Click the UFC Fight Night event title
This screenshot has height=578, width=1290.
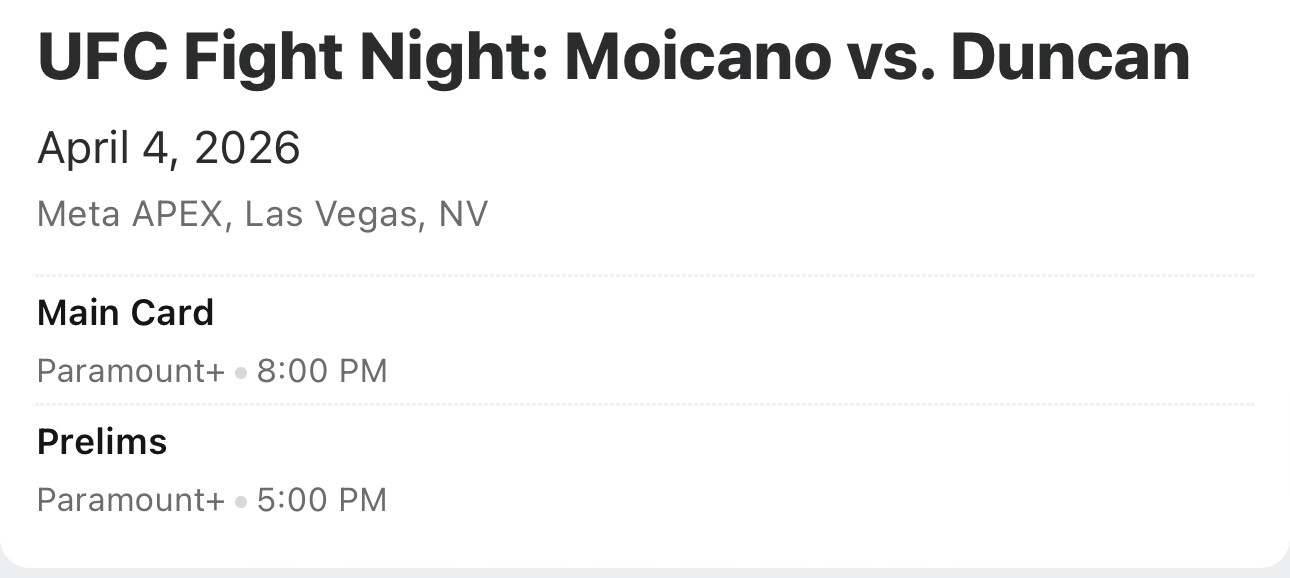[612, 58]
